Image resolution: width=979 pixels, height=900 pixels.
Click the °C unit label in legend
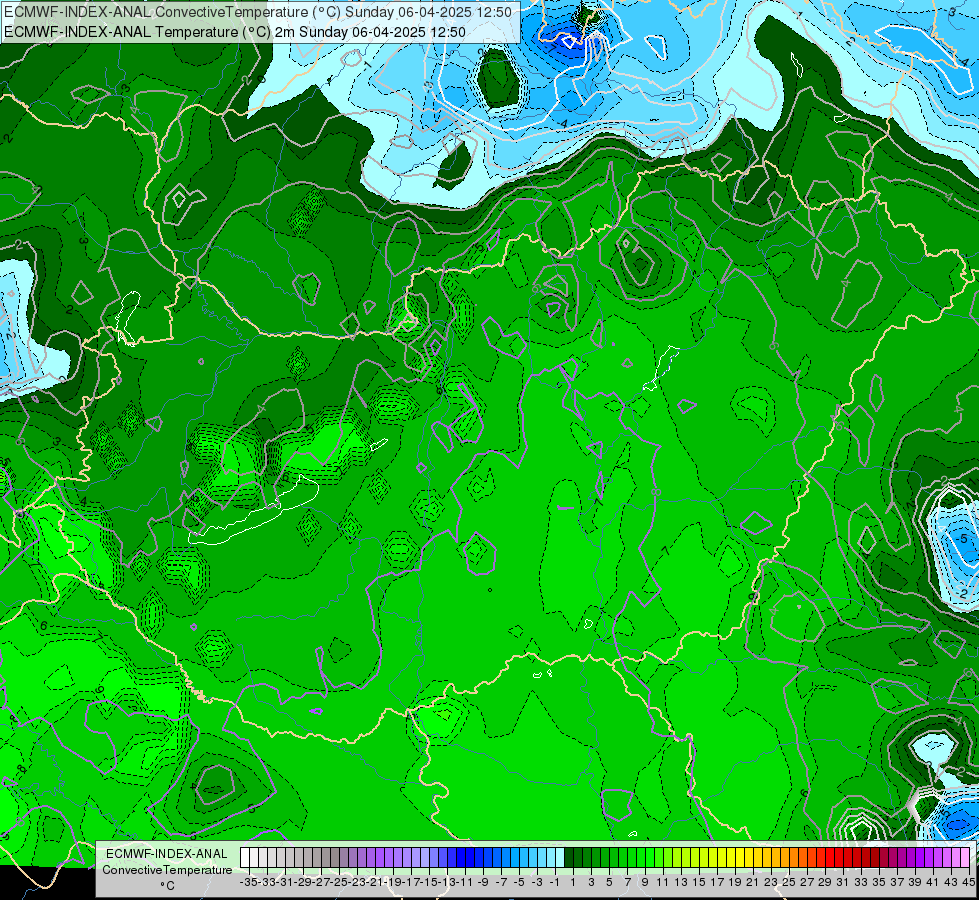point(167,886)
